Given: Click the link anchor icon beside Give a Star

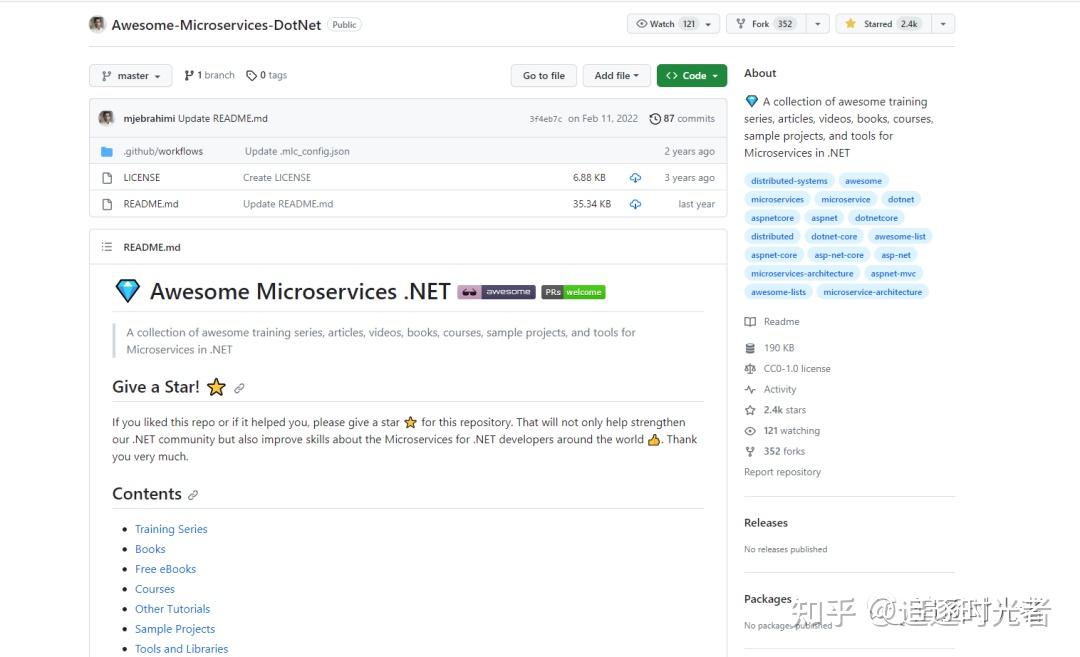Looking at the screenshot, I should (239, 388).
